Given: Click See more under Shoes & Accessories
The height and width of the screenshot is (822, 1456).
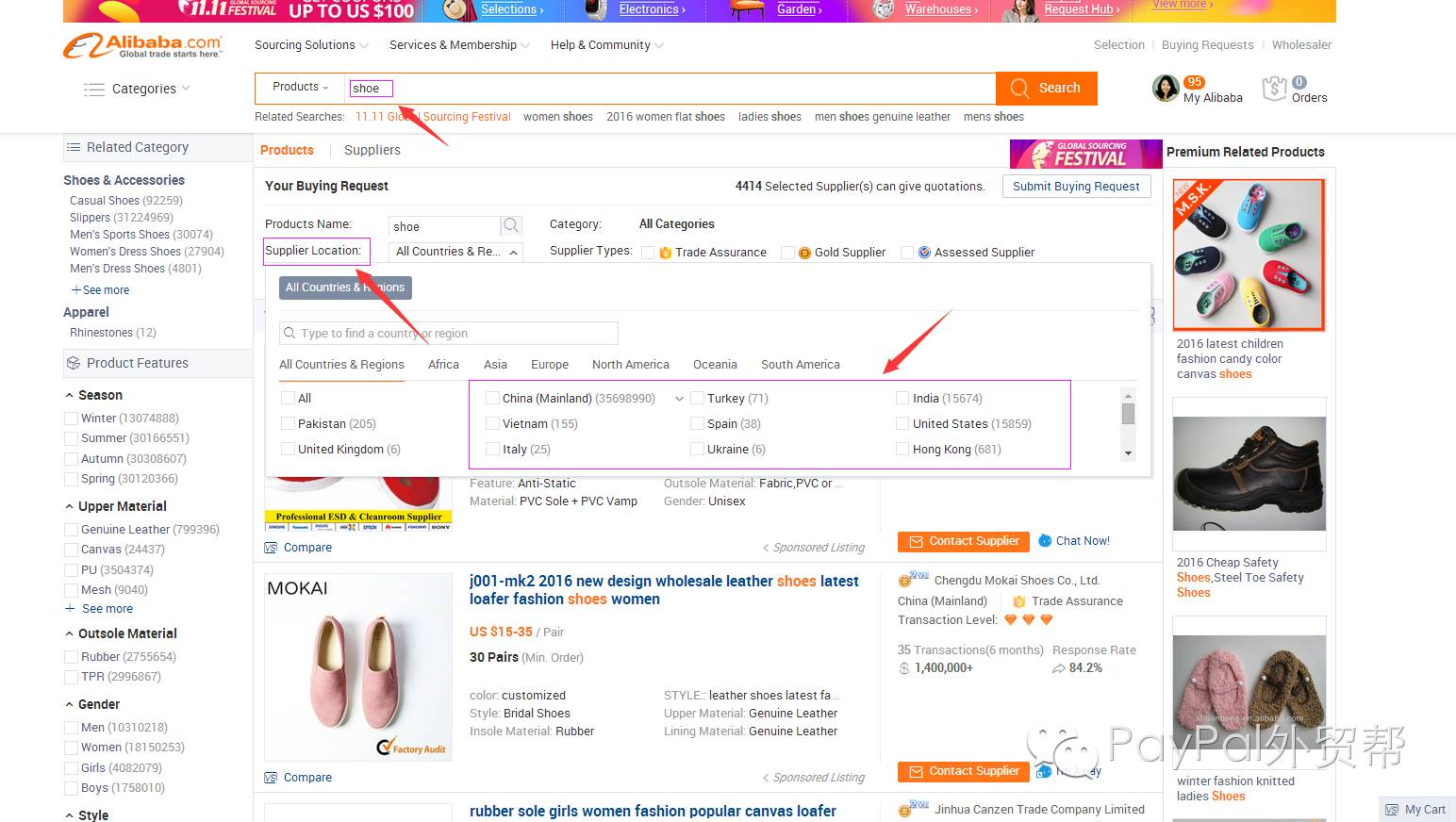Looking at the screenshot, I should click(x=100, y=290).
